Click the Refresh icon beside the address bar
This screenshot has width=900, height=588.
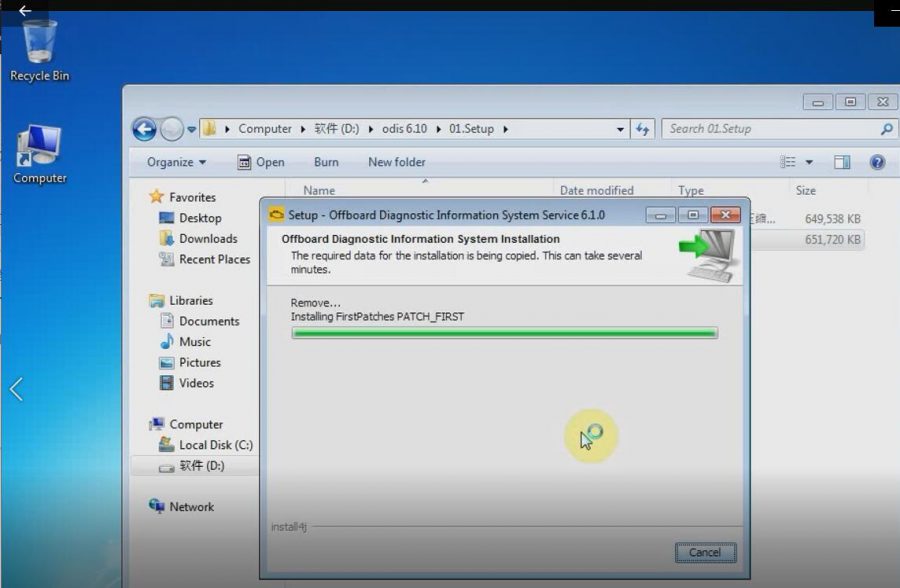click(x=642, y=128)
